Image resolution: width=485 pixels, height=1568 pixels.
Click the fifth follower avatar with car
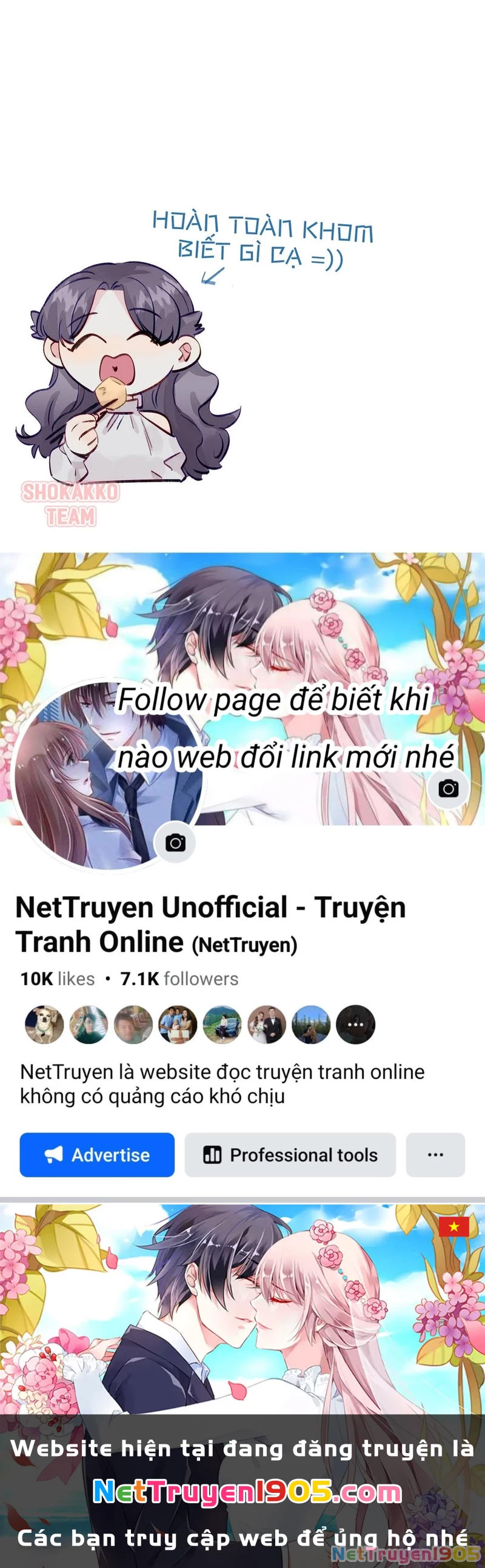[x=222, y=1025]
